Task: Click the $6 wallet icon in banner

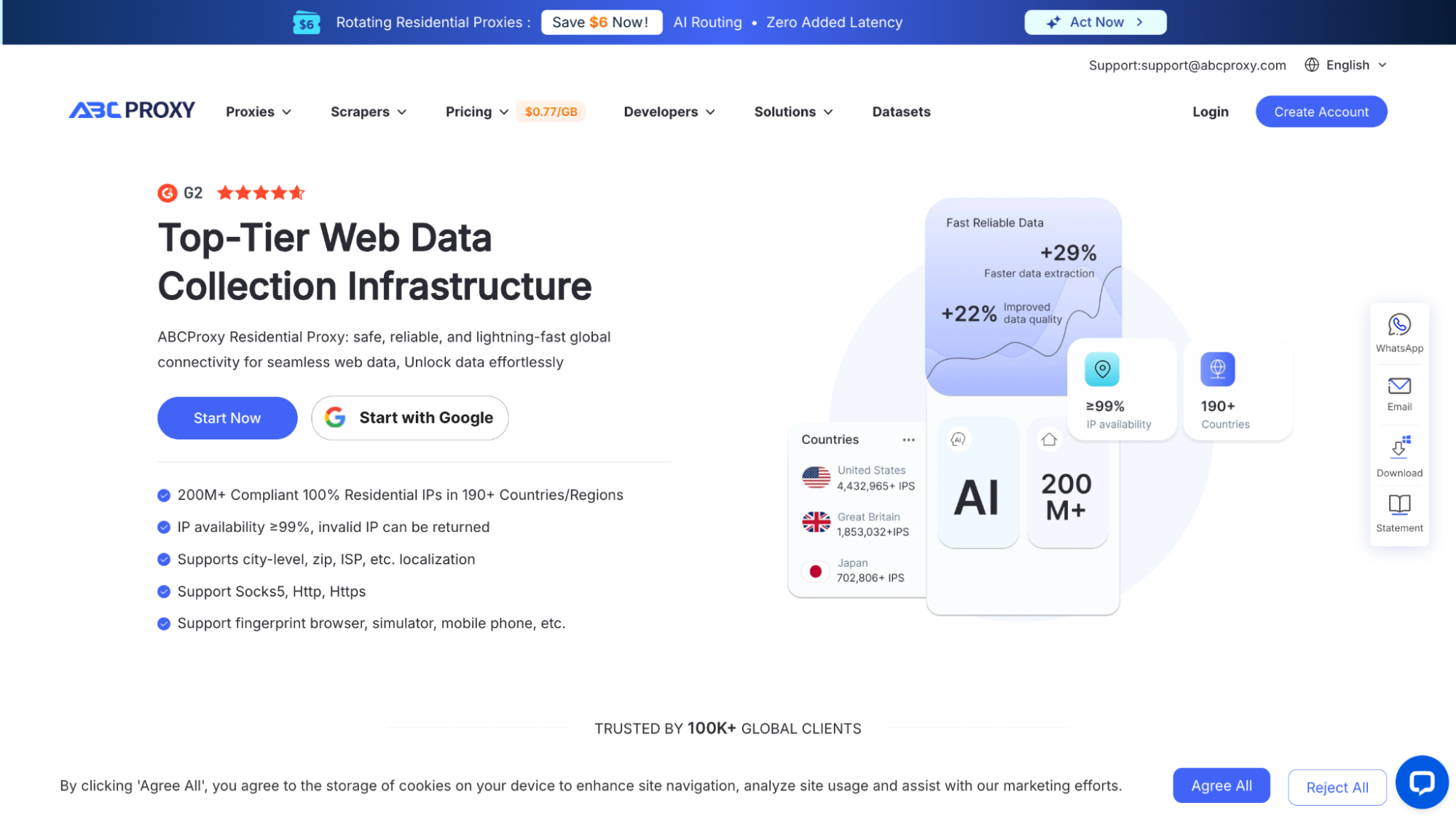Action: point(307,23)
